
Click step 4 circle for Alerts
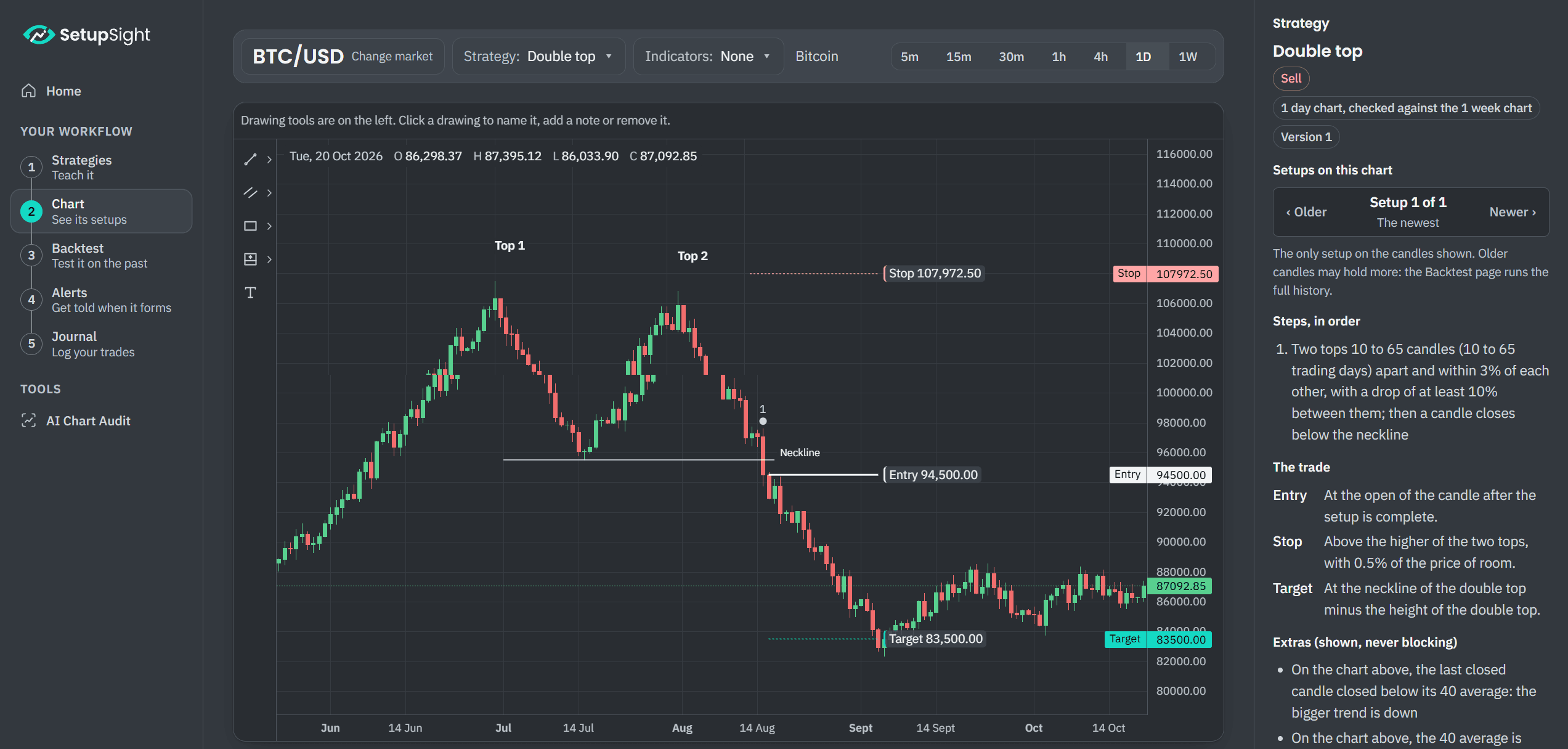(x=31, y=300)
